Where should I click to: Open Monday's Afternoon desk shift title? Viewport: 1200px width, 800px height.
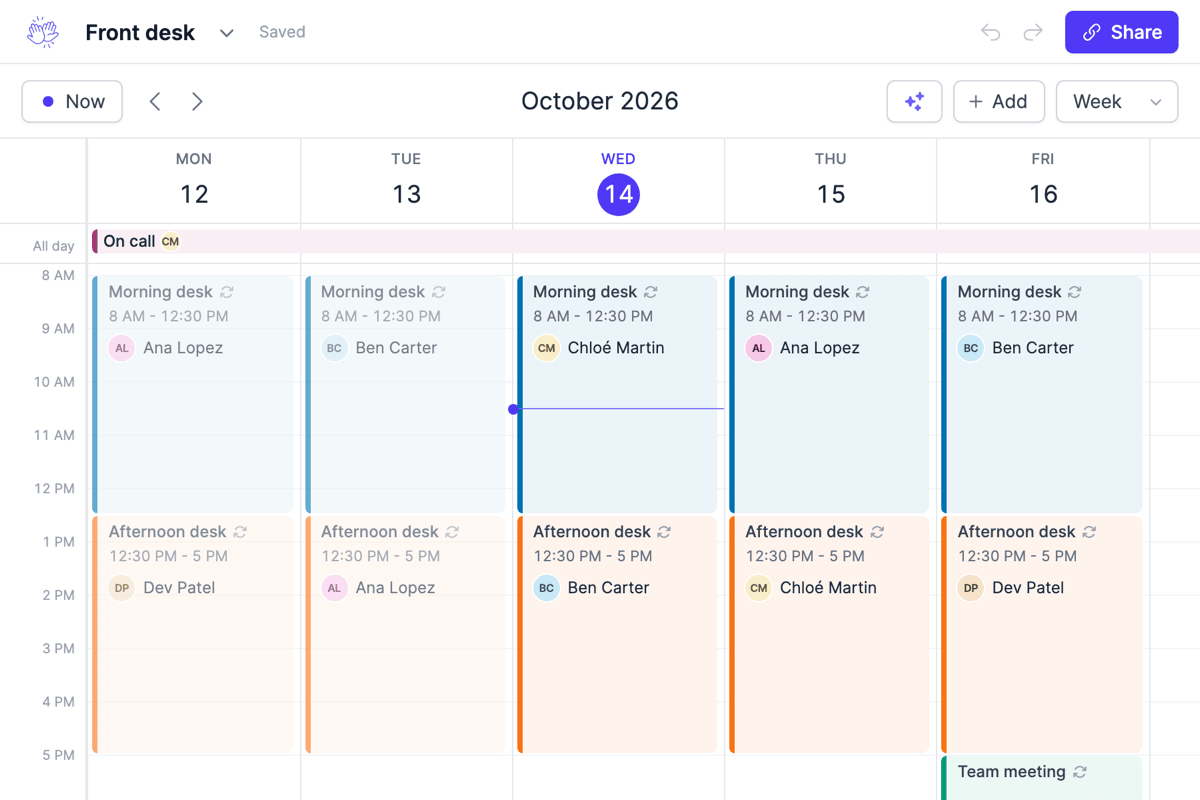tap(168, 532)
